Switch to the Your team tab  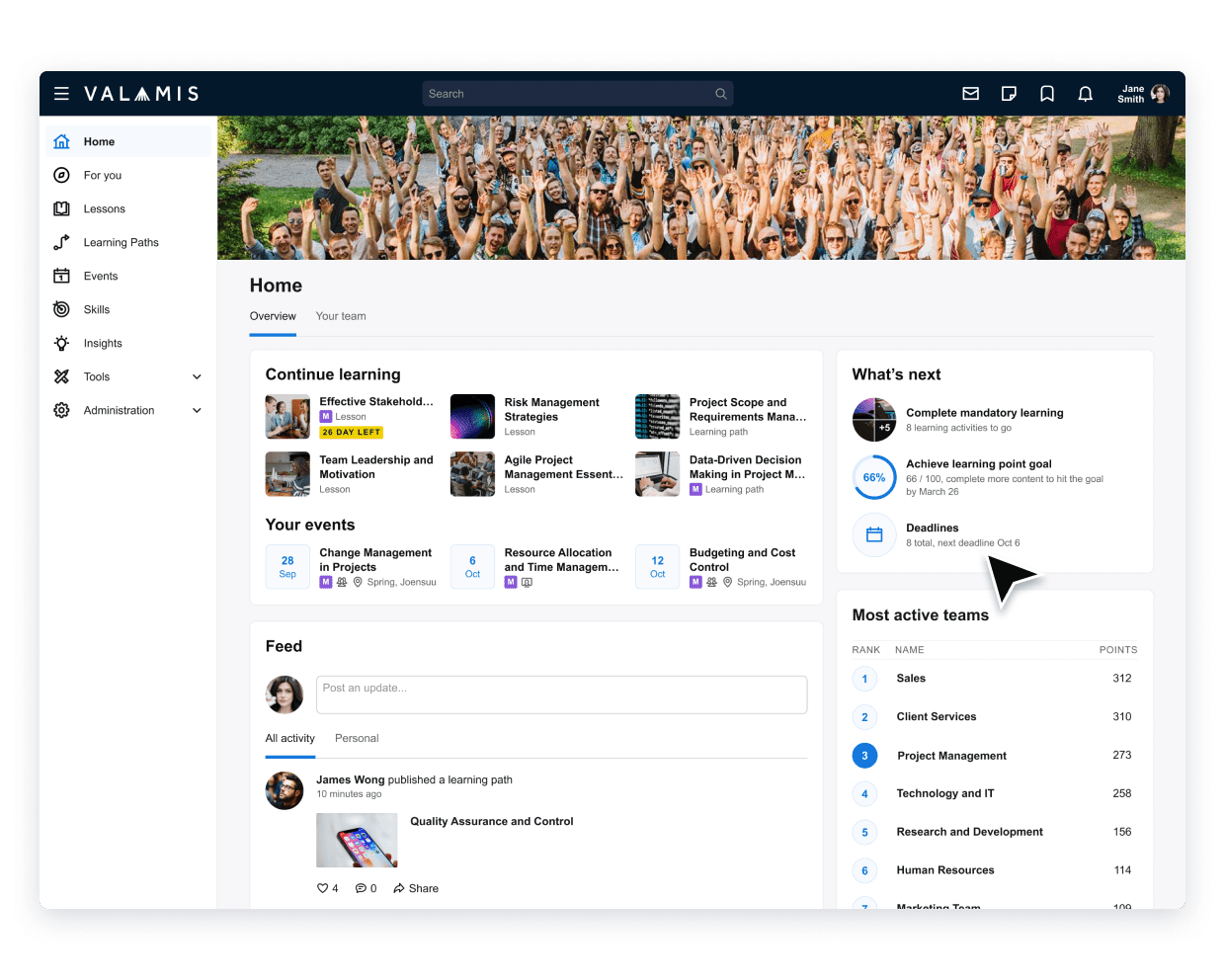pos(341,316)
